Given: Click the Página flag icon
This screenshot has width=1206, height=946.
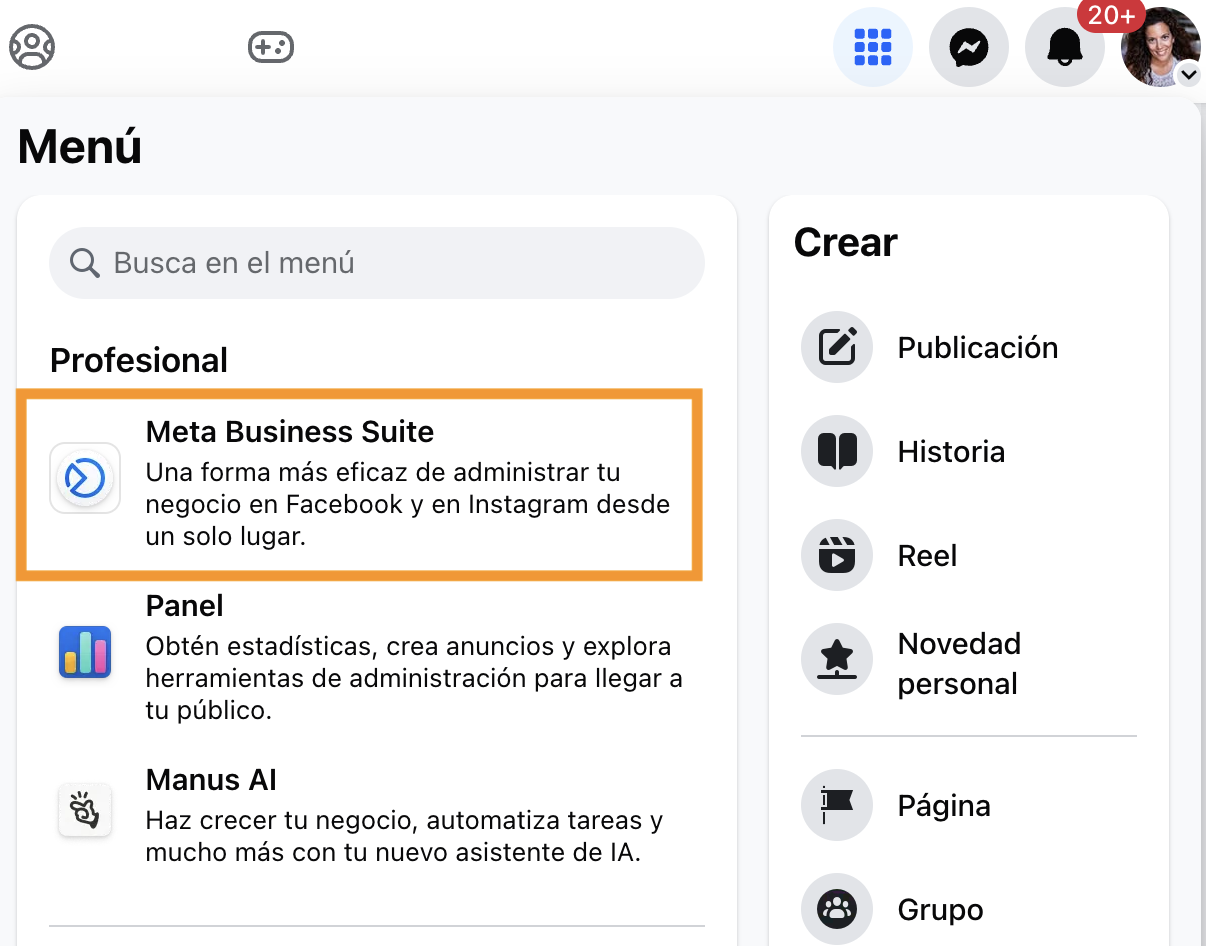Looking at the screenshot, I should coord(837,805).
